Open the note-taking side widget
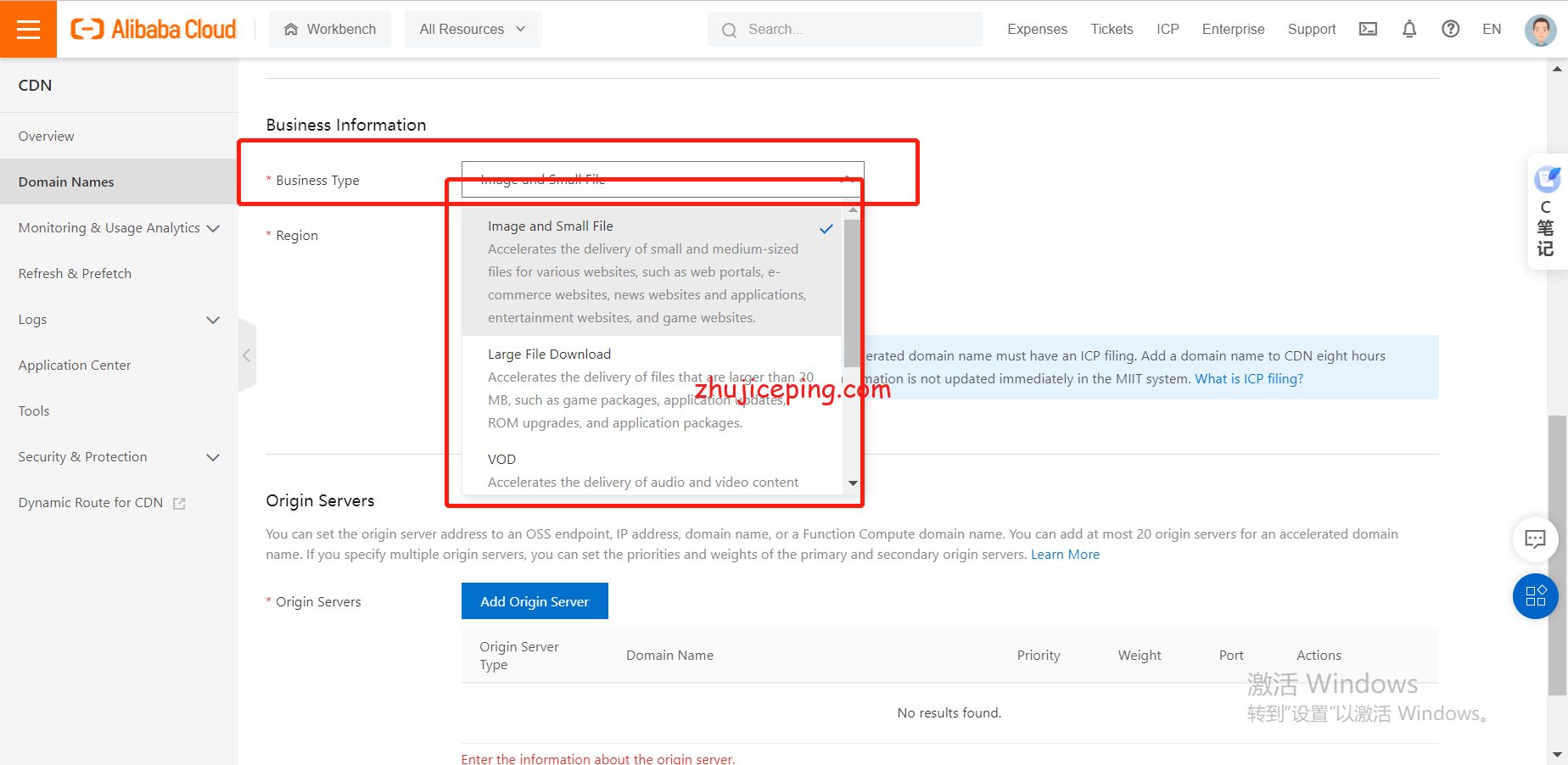 pyautogui.click(x=1547, y=212)
